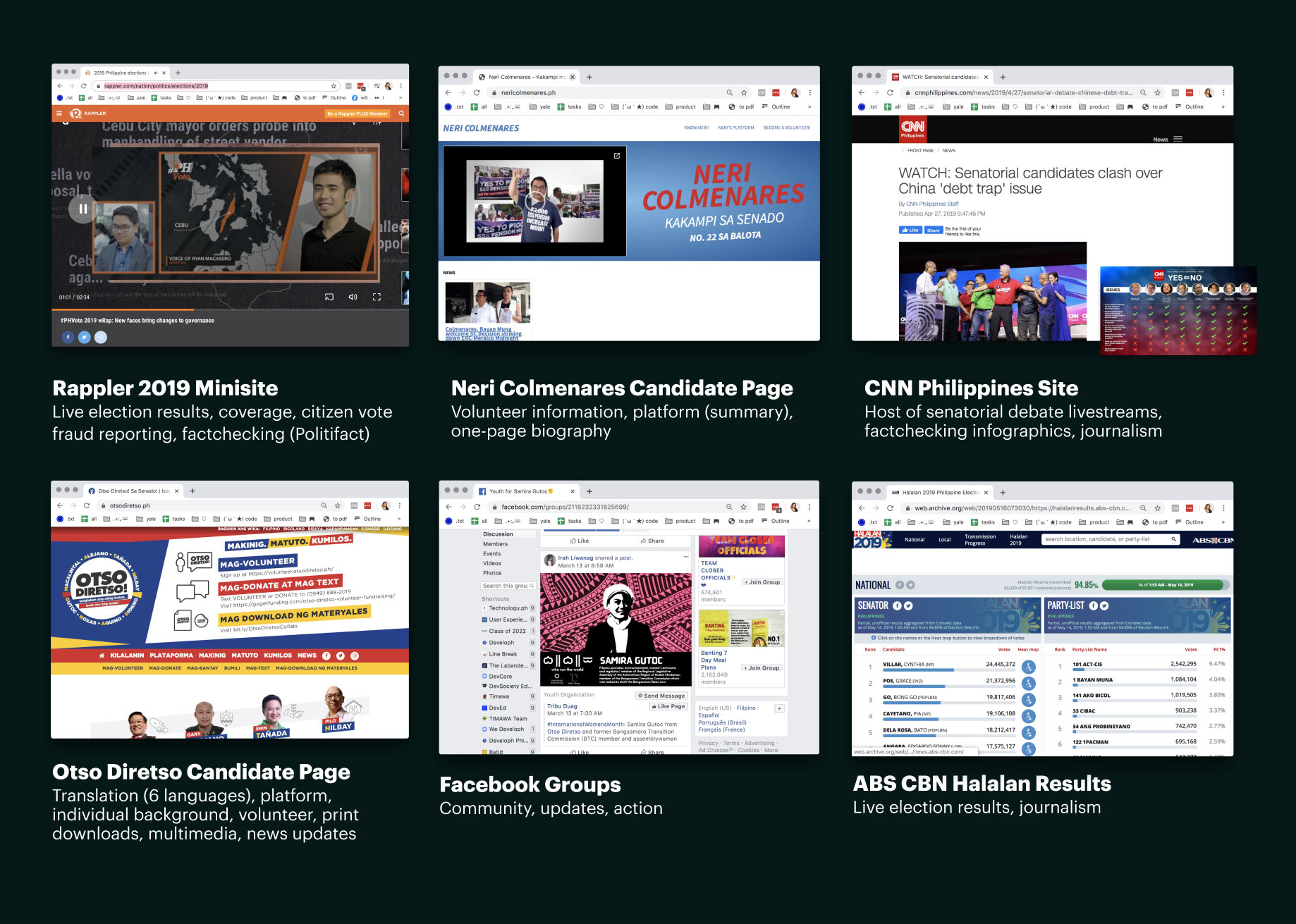Click Otso Diretso nav home icon
Image resolution: width=1296 pixels, height=924 pixels.
102,655
